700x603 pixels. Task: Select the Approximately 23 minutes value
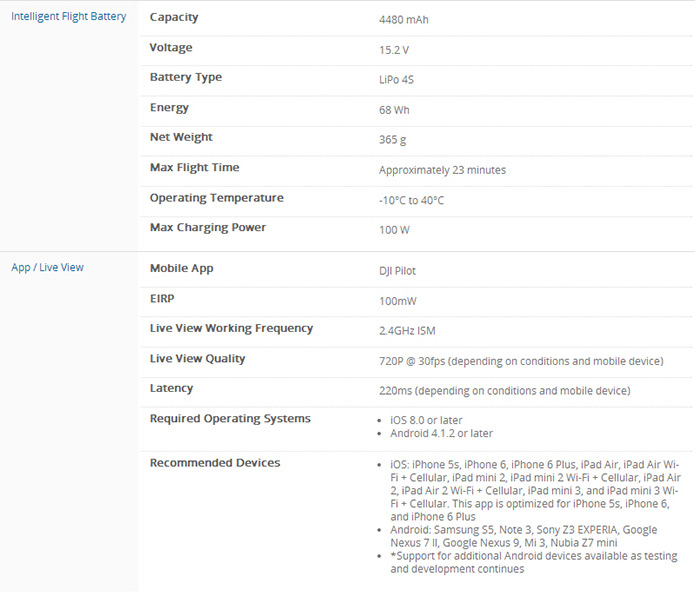point(442,170)
